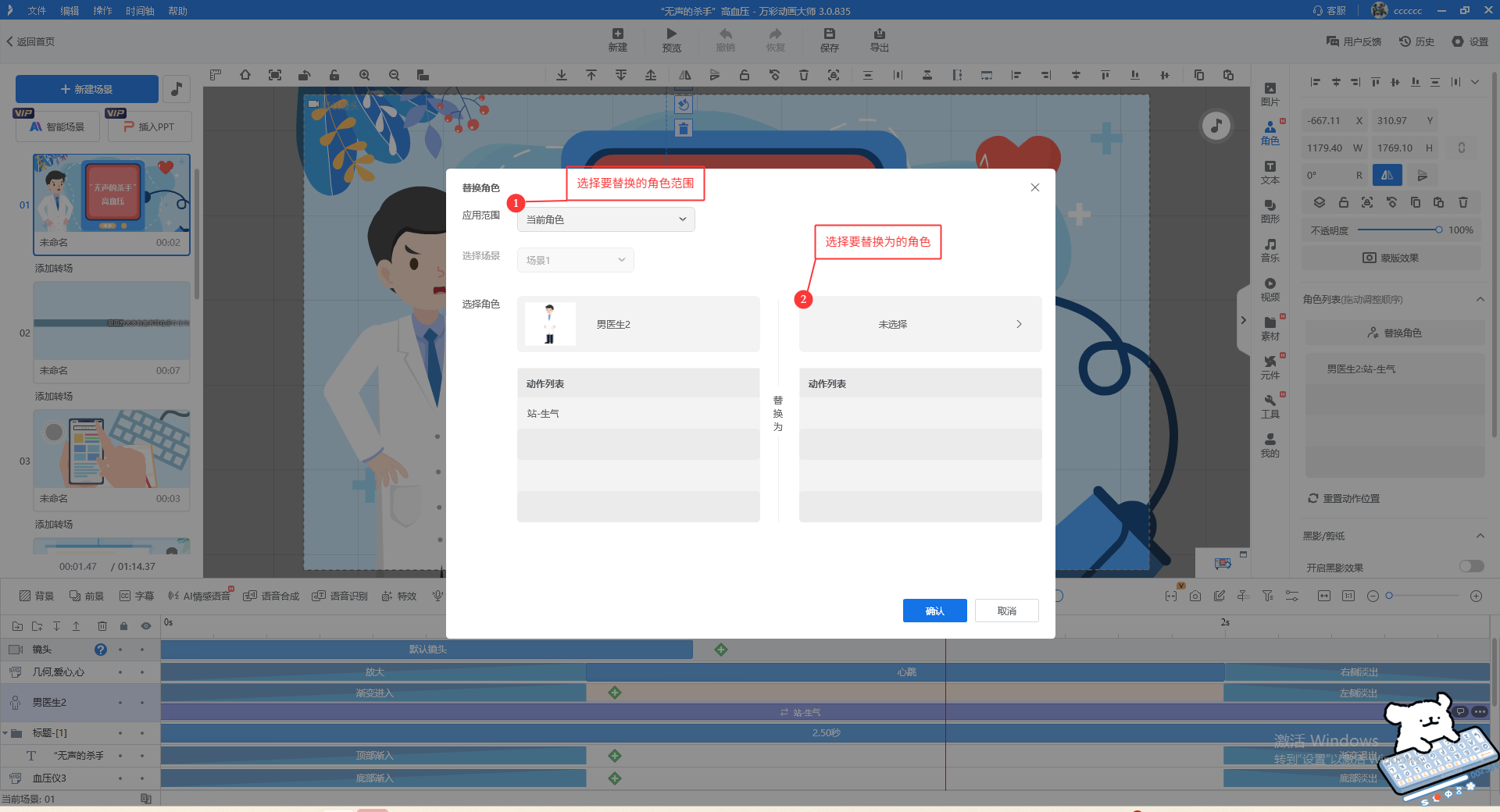1500x812 pixels.
Task: Click the Preview play icon
Action: [671, 34]
